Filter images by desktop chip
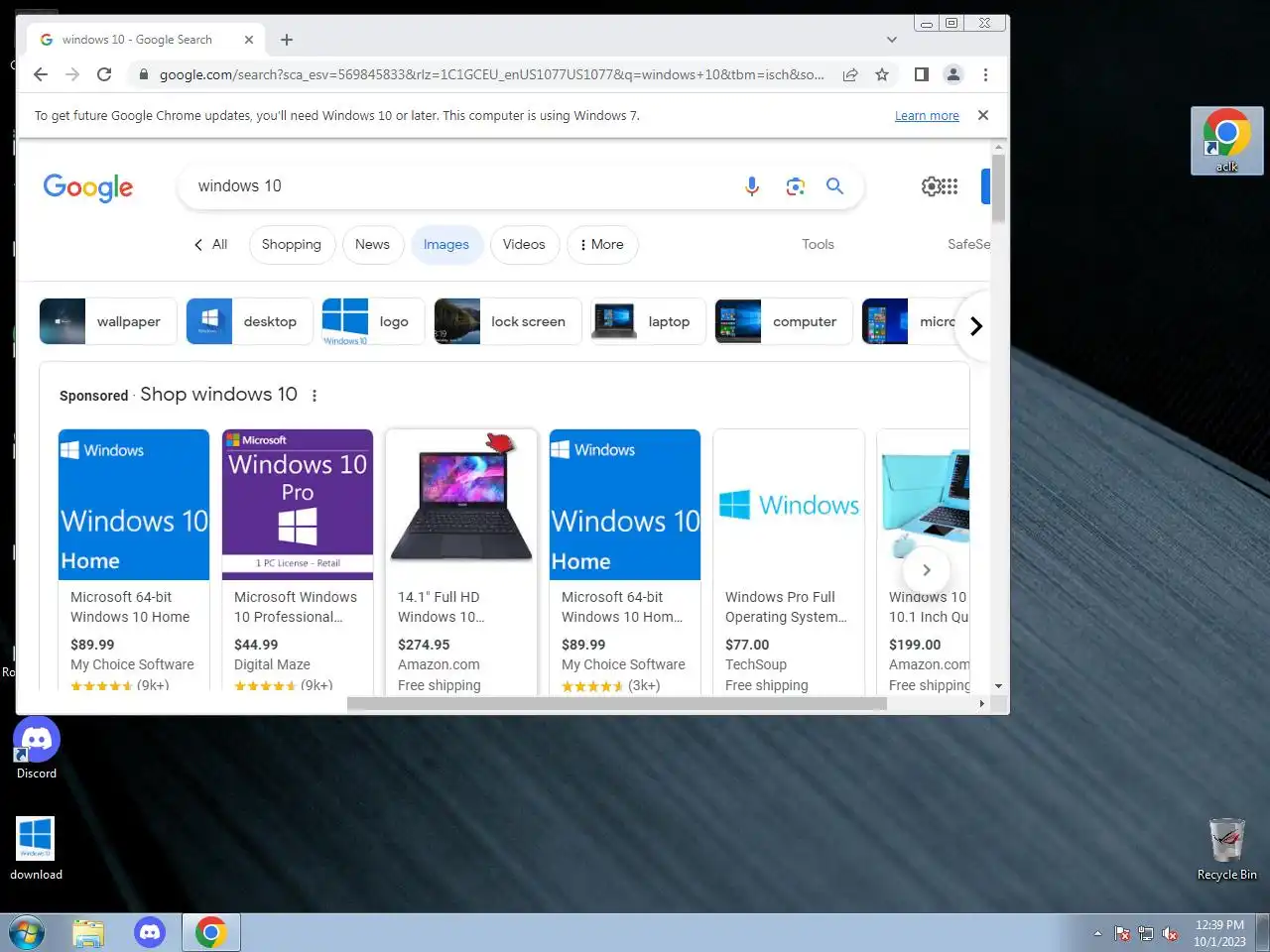 [x=249, y=321]
